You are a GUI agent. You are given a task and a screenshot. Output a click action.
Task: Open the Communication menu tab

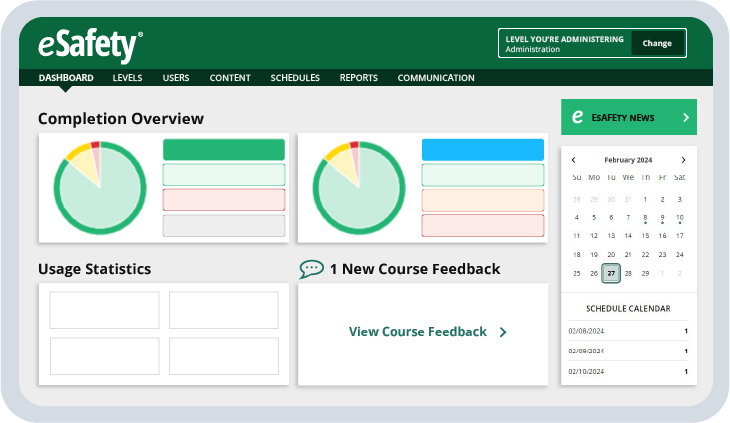(x=436, y=78)
